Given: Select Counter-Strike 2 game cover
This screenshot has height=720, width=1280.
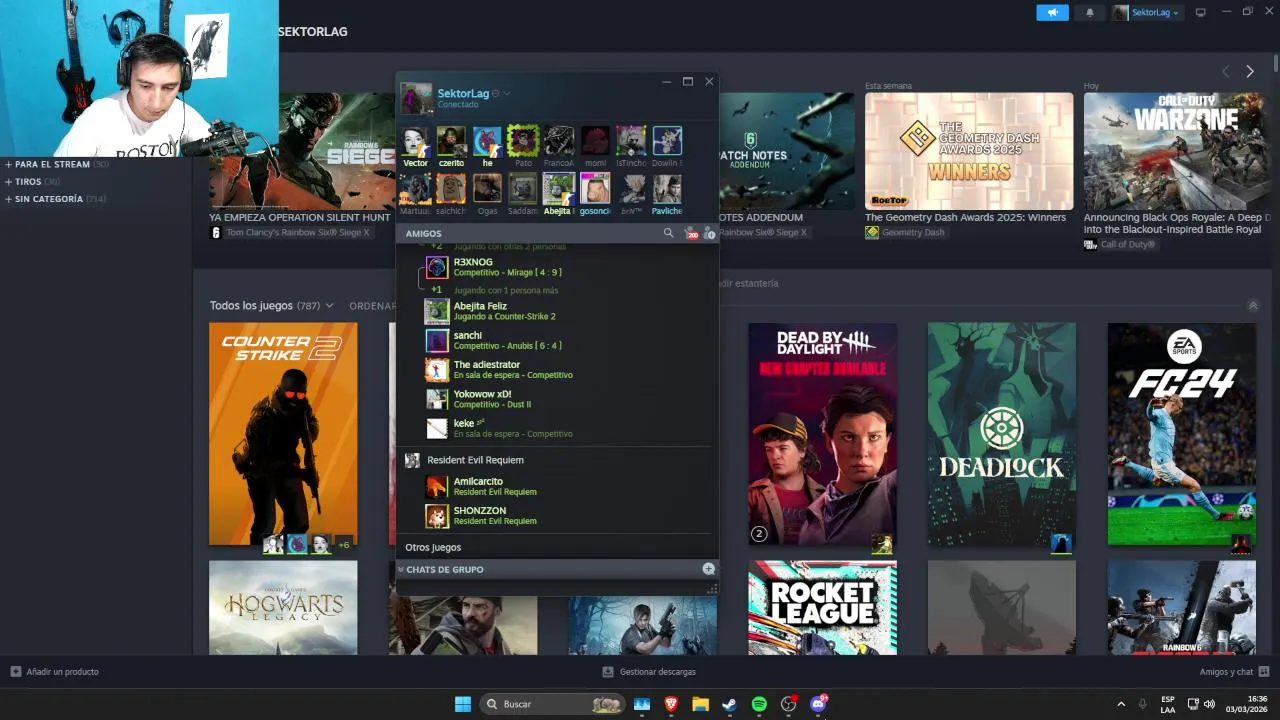Looking at the screenshot, I should 283,434.
